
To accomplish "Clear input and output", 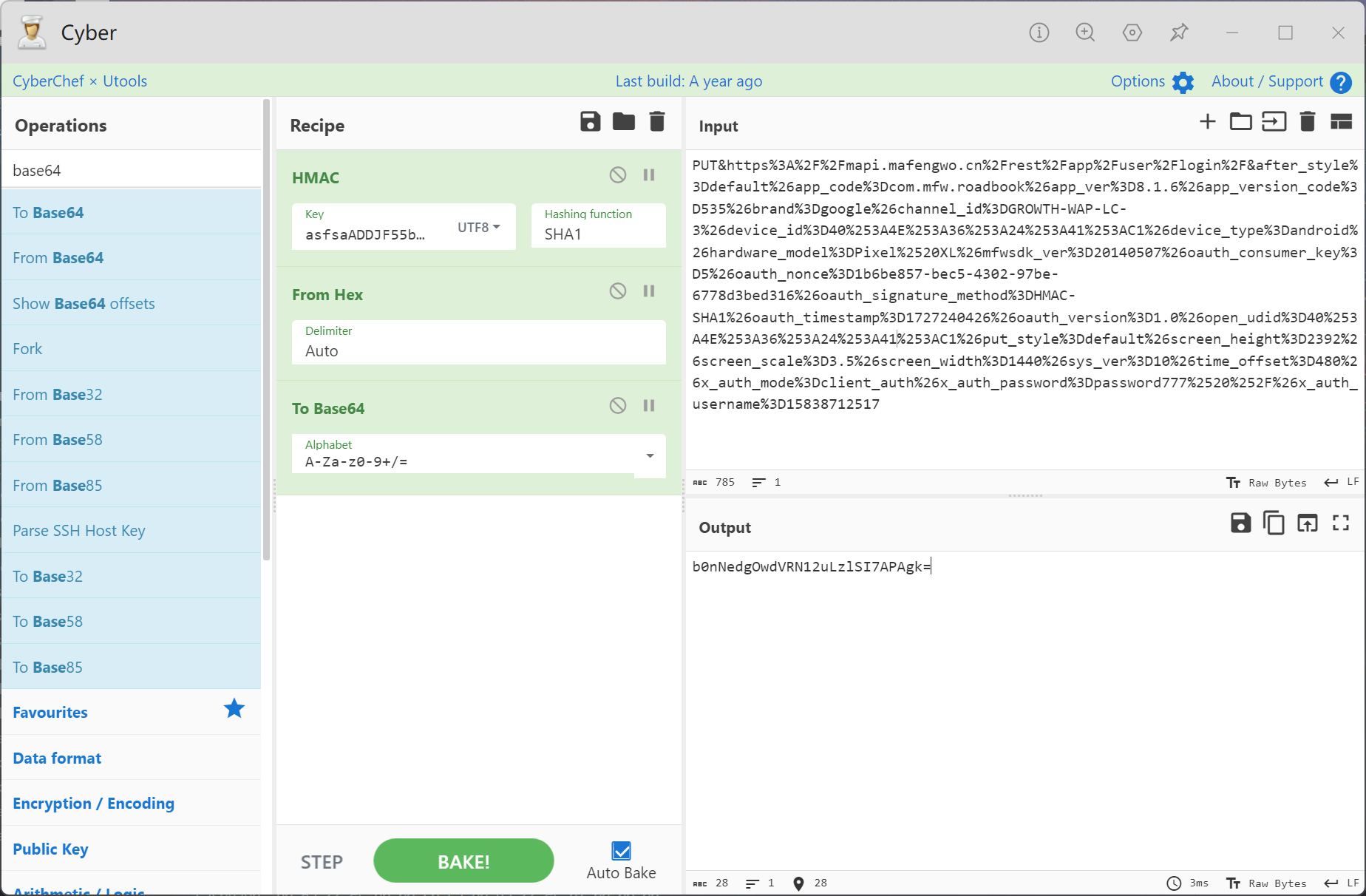I will click(1307, 121).
